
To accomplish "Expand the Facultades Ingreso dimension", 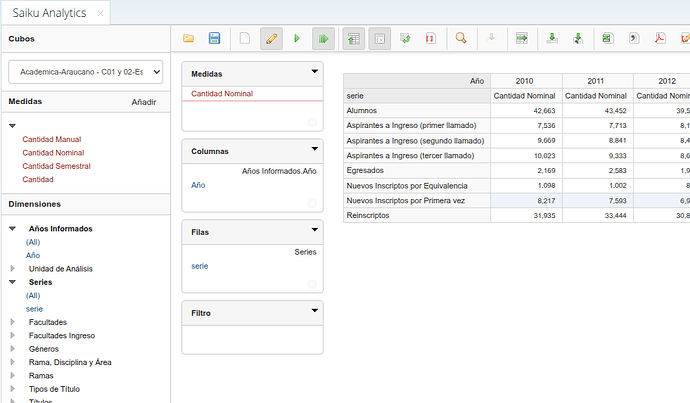I will tap(12, 336).
